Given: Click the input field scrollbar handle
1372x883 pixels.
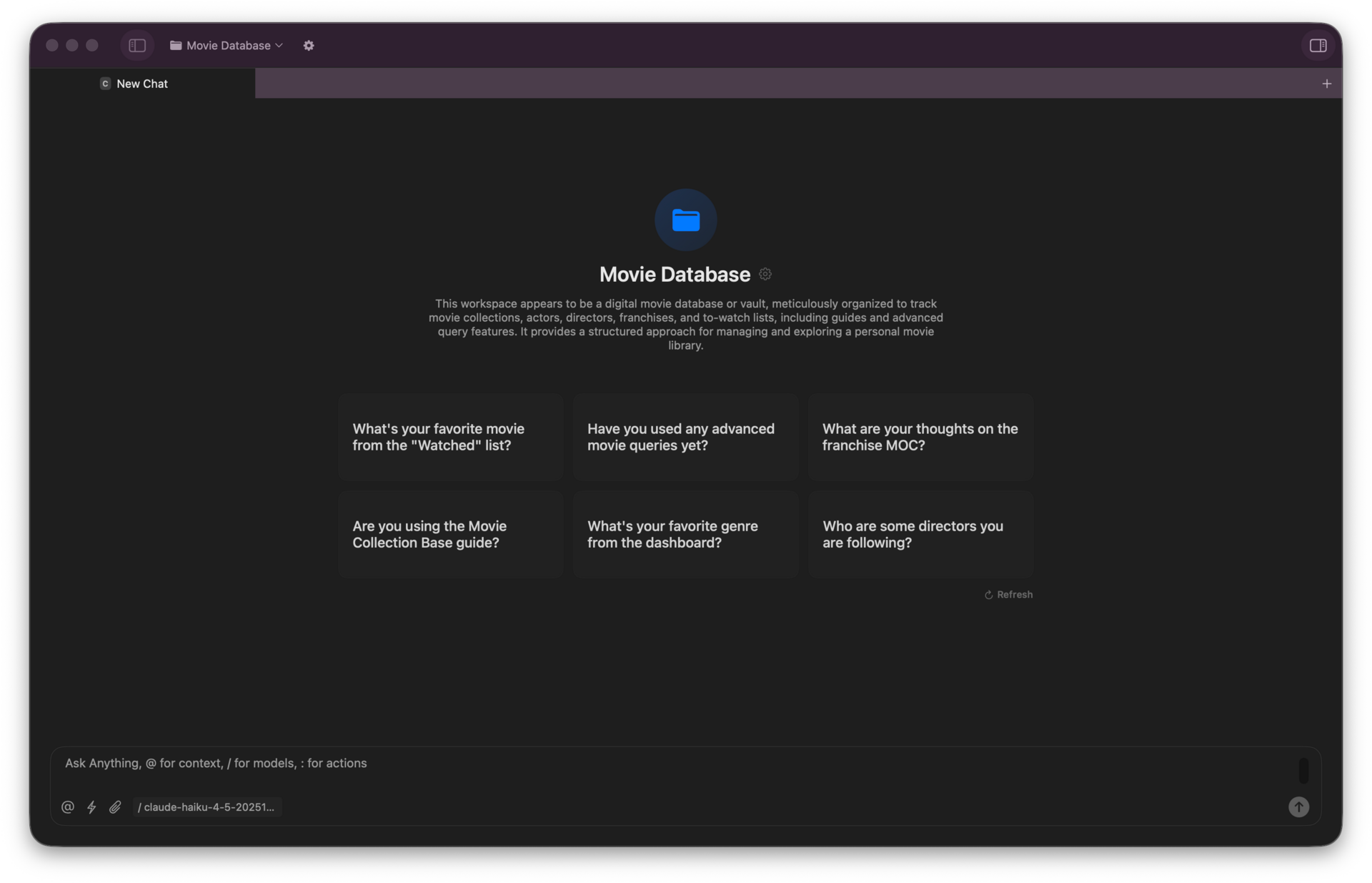Looking at the screenshot, I should point(1303,771).
